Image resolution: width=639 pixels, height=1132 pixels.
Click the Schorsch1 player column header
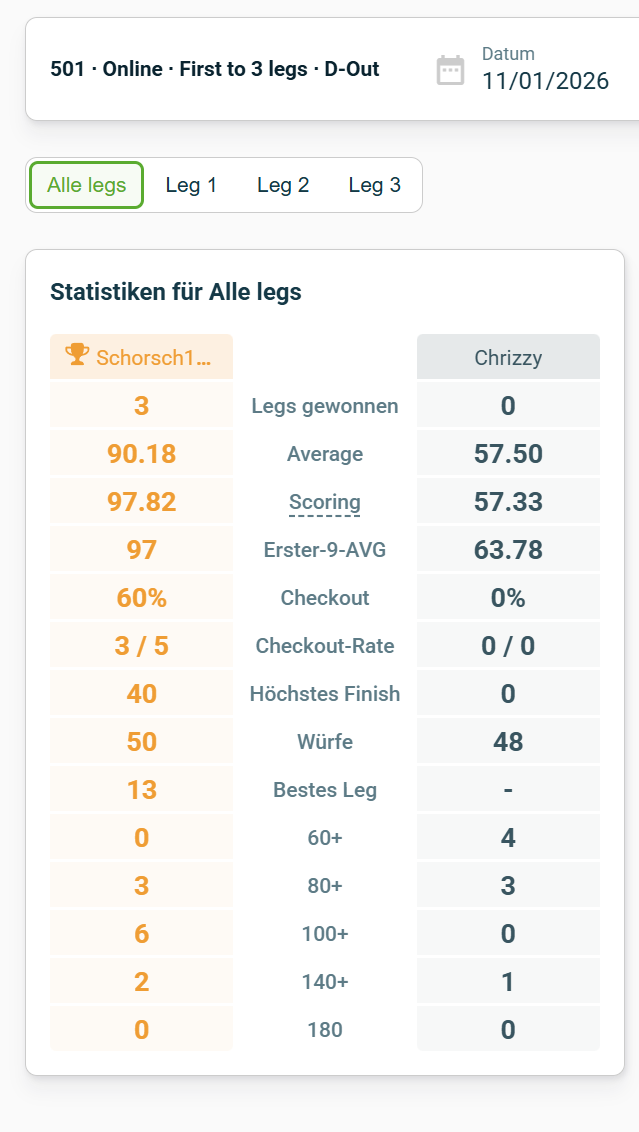[140, 356]
